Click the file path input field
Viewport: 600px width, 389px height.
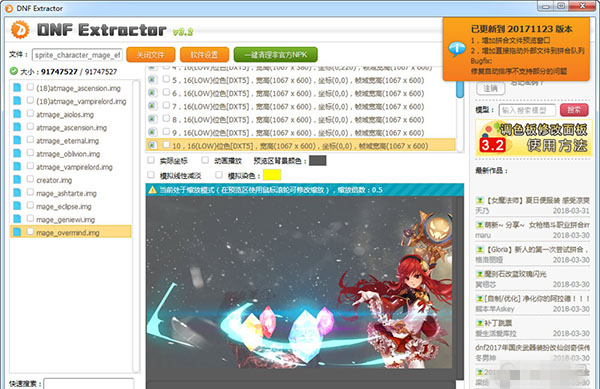[77, 55]
